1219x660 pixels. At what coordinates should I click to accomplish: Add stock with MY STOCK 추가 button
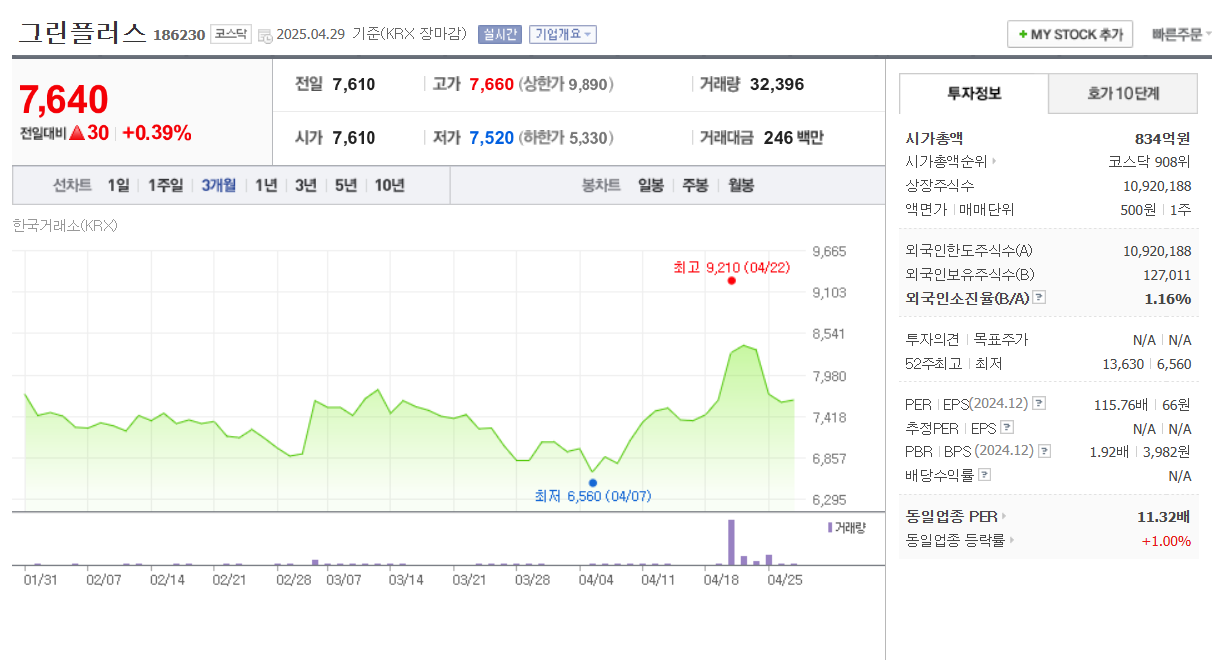tap(1070, 34)
